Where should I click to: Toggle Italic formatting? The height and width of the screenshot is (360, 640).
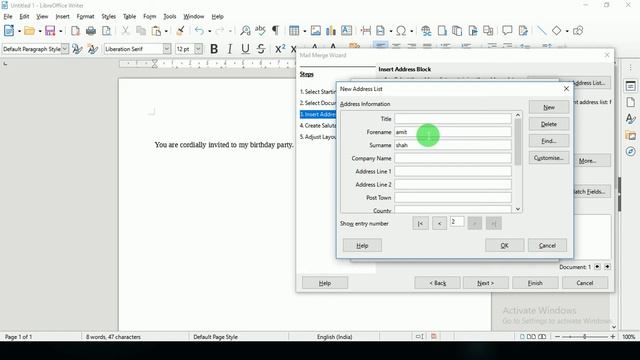[230, 49]
